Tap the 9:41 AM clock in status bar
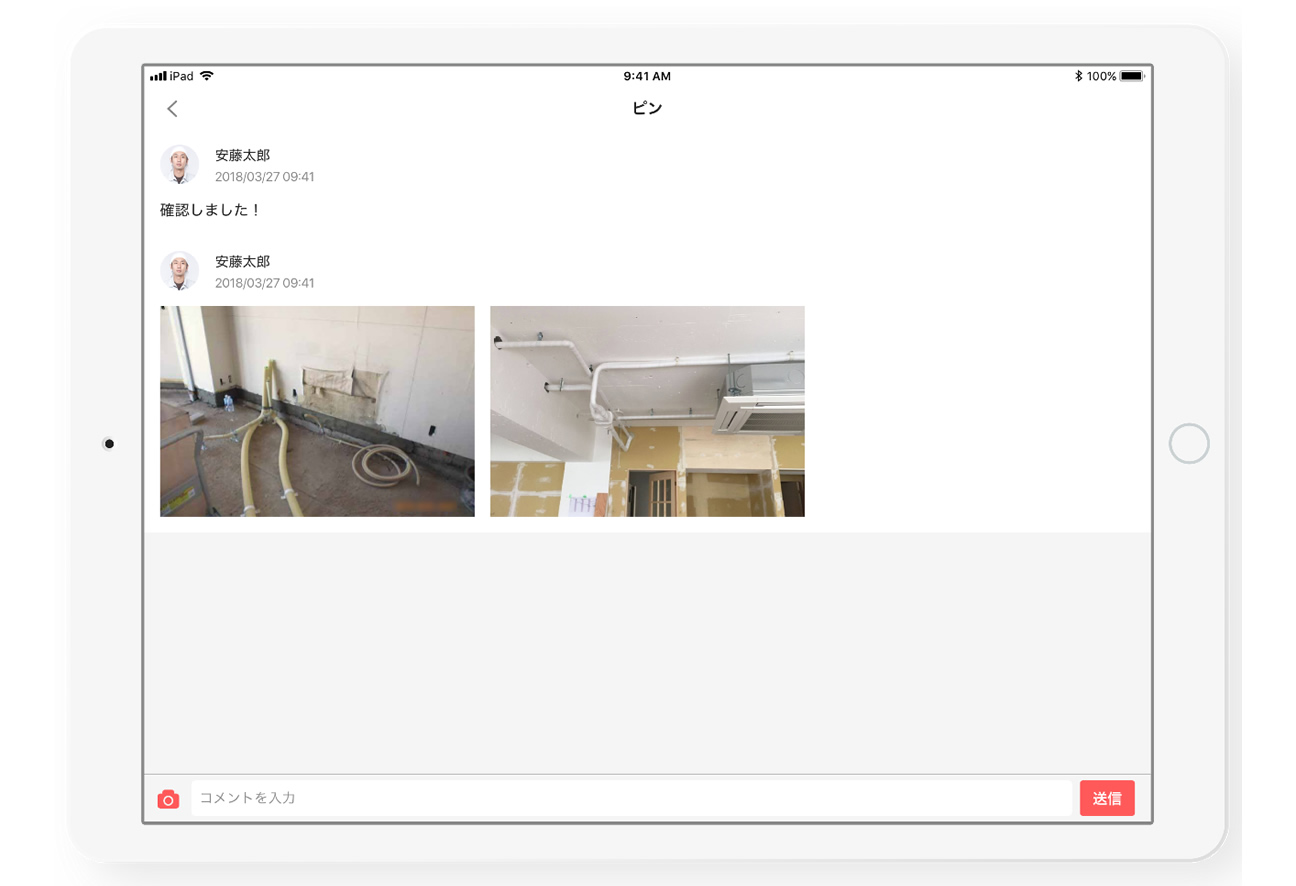Image resolution: width=1296 pixels, height=886 pixels. tap(647, 76)
